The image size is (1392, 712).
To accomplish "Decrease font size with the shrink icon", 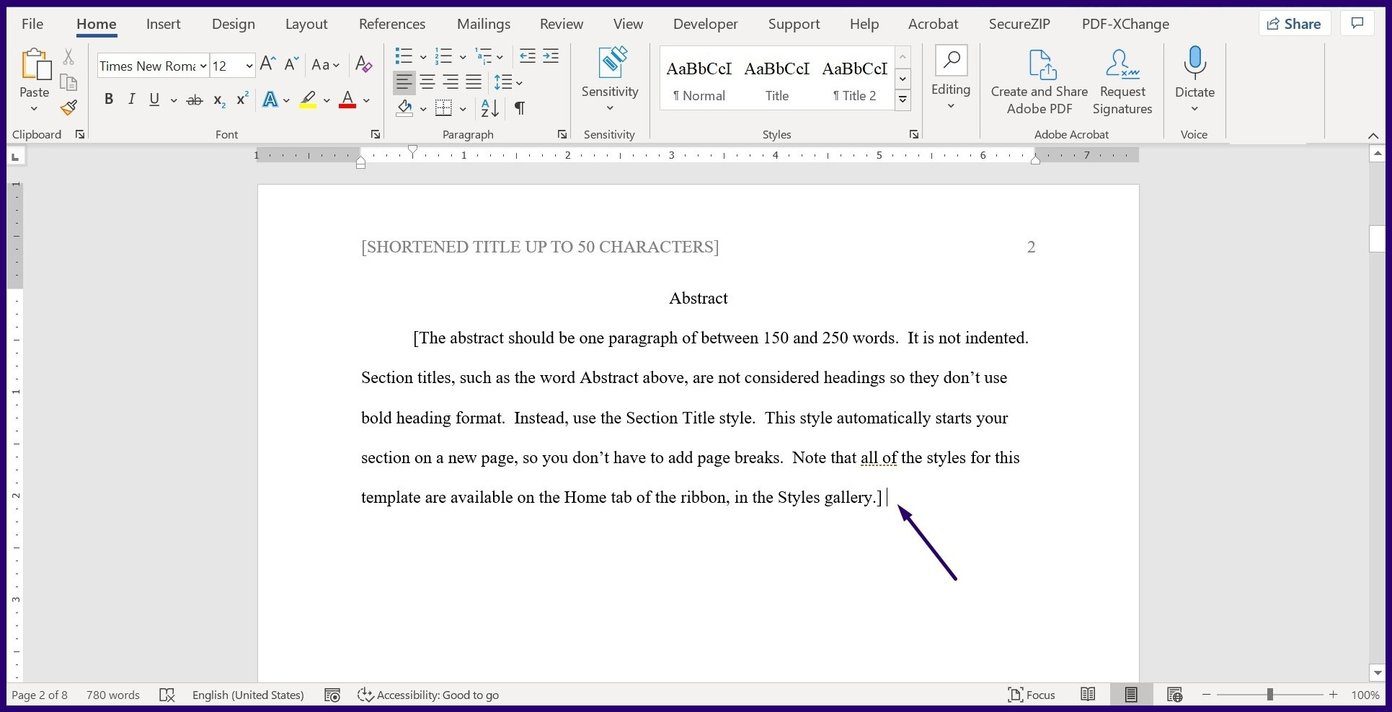I will coord(291,65).
